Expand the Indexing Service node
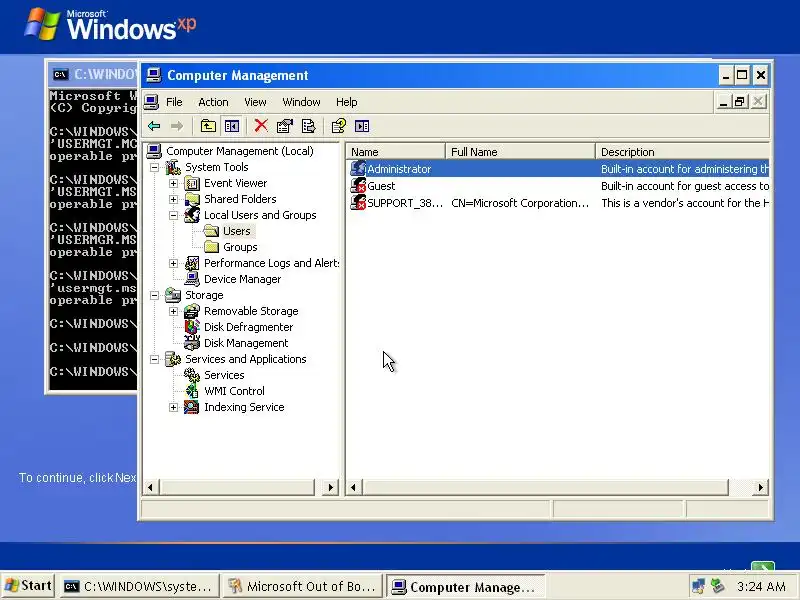The height and width of the screenshot is (600, 800). (x=173, y=407)
